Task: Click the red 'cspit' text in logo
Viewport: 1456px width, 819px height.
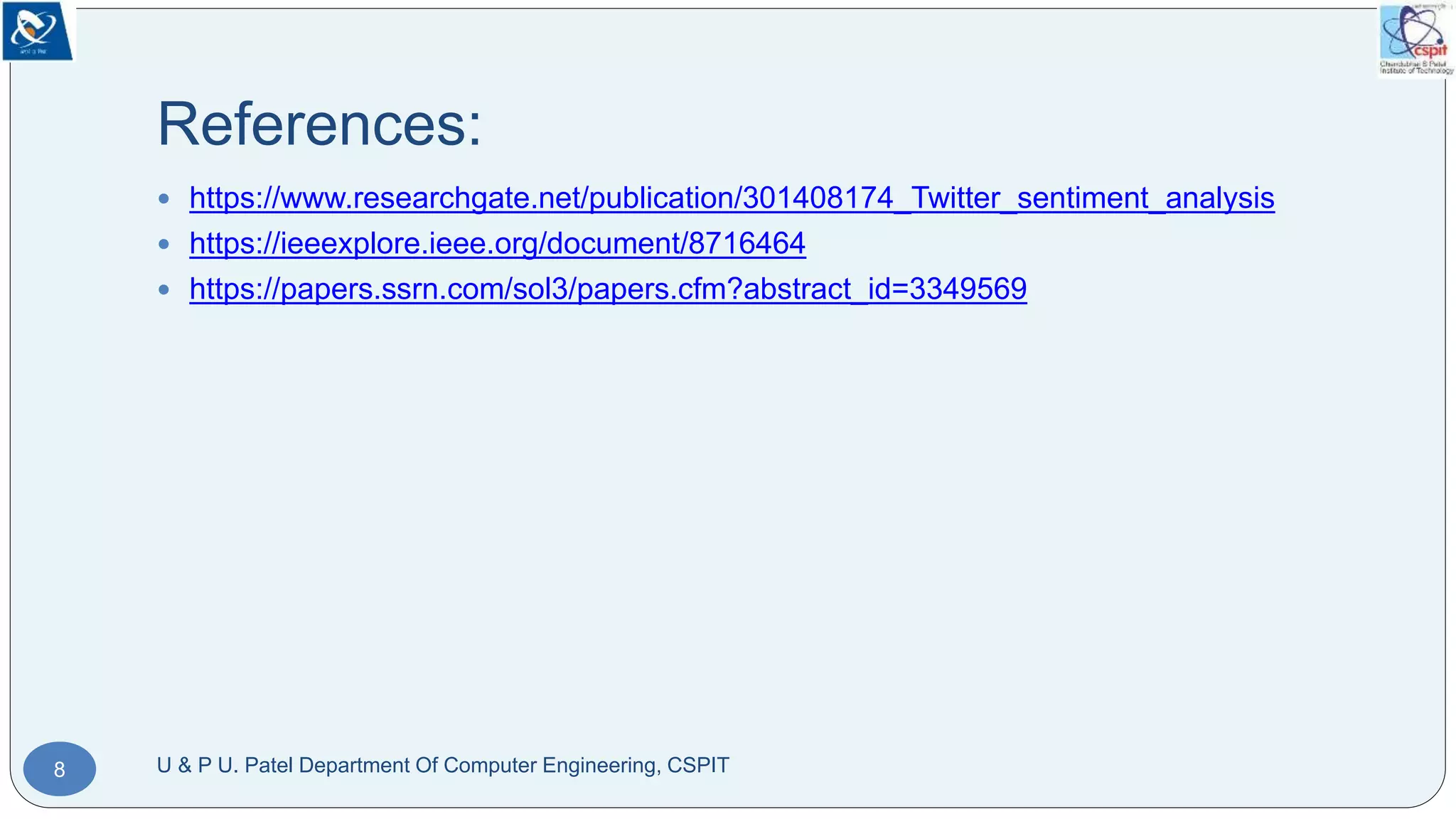Action: 1430,51
